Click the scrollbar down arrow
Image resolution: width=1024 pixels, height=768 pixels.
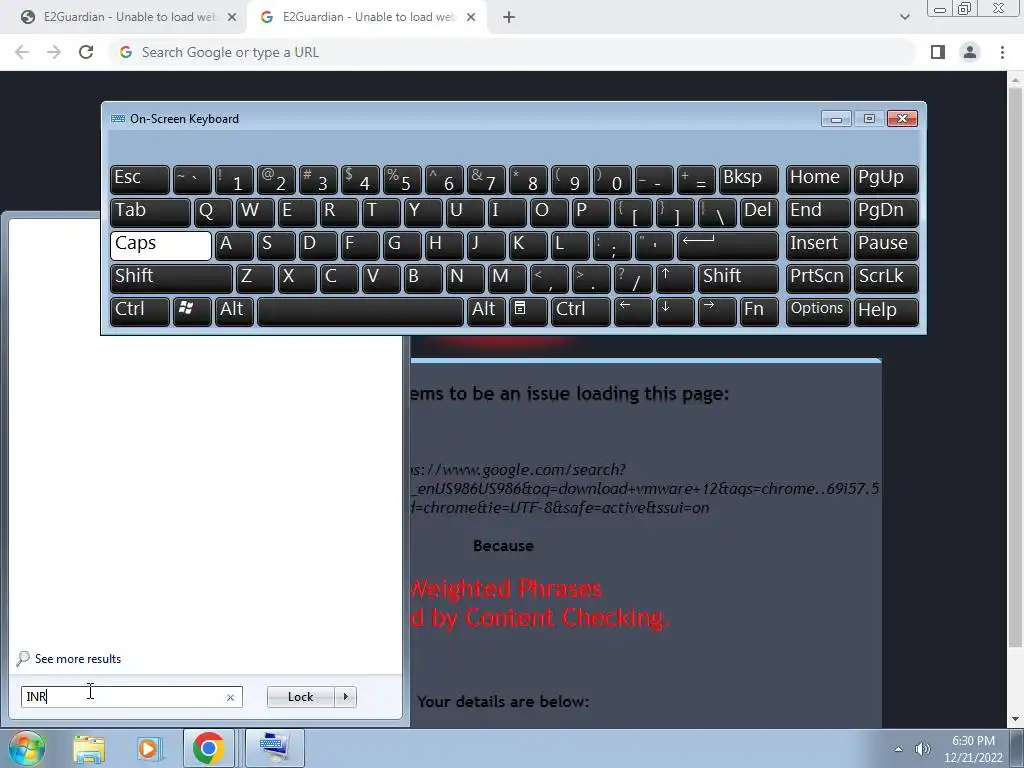coord(1016,720)
